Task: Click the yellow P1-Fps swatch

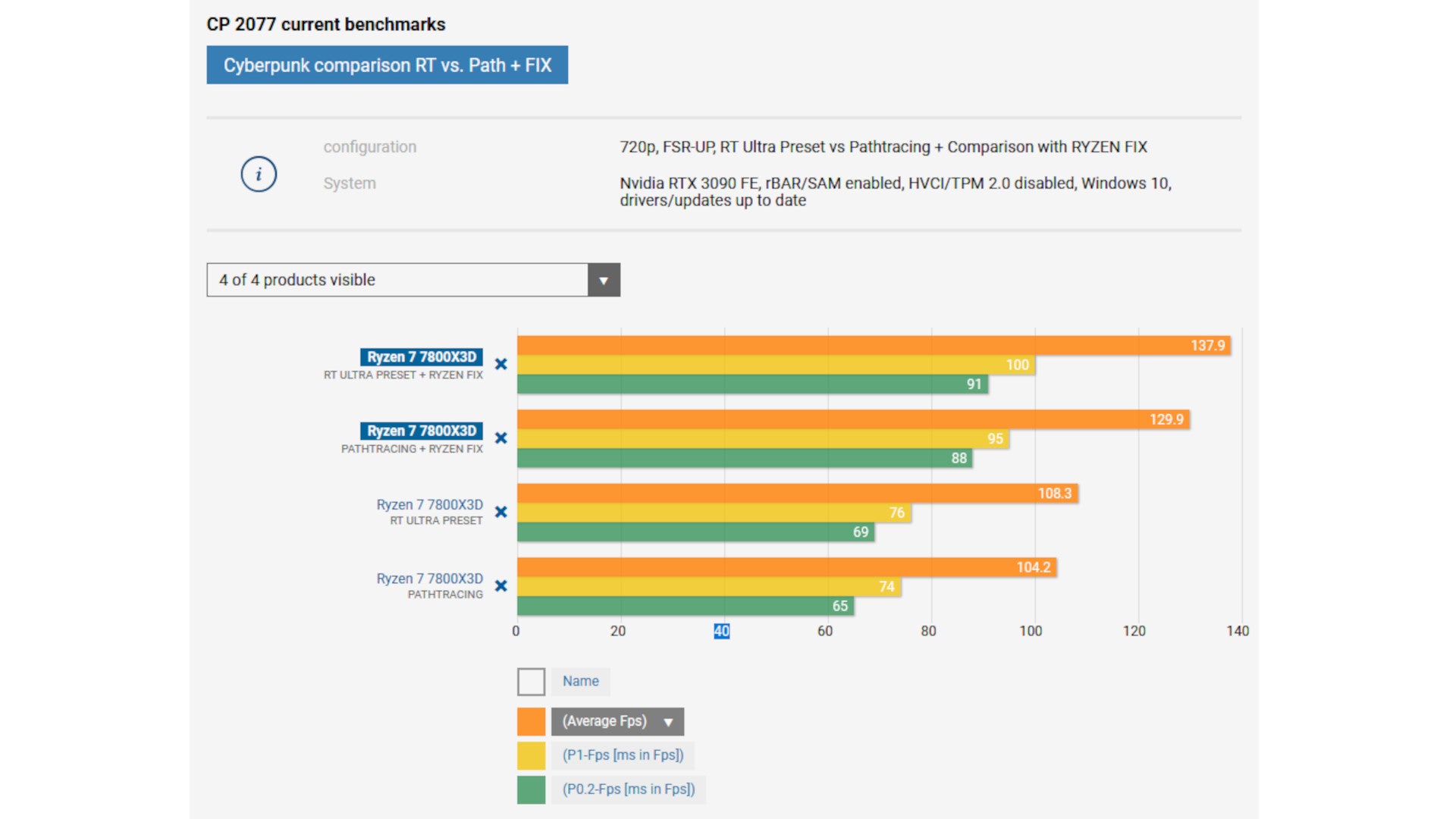Action: [531, 755]
